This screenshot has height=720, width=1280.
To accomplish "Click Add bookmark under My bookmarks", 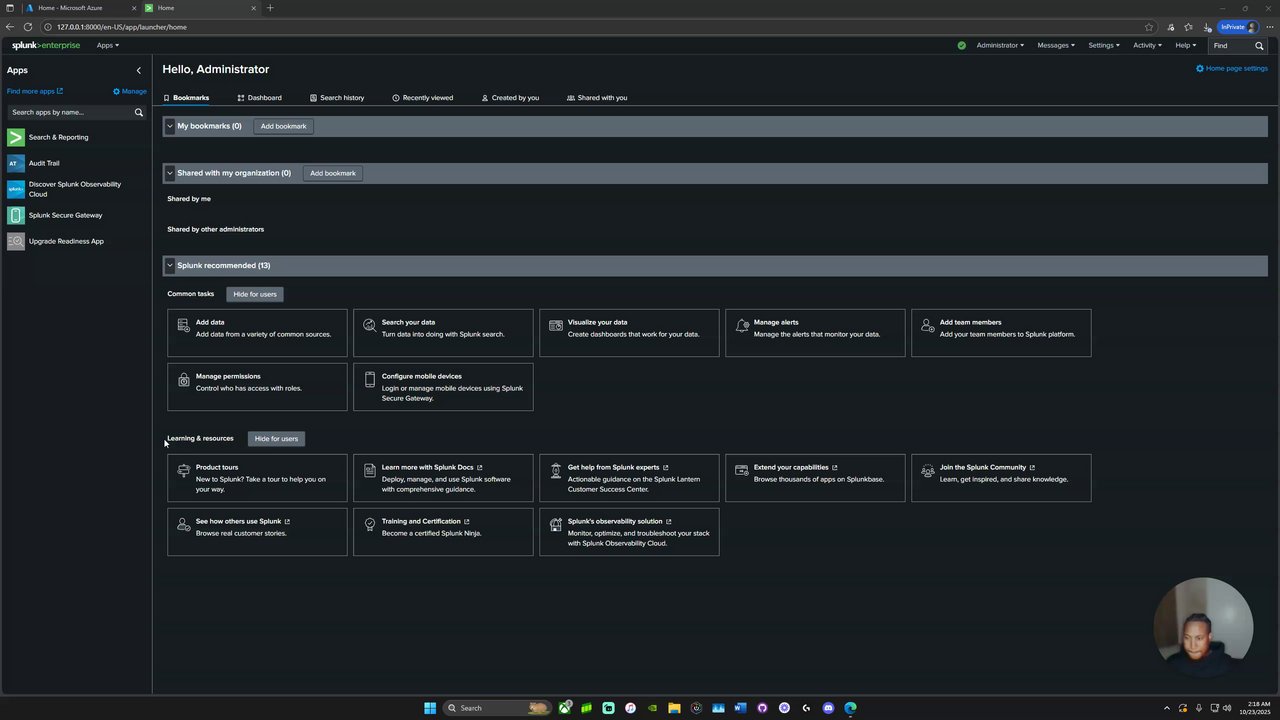I will pyautogui.click(x=283, y=127).
